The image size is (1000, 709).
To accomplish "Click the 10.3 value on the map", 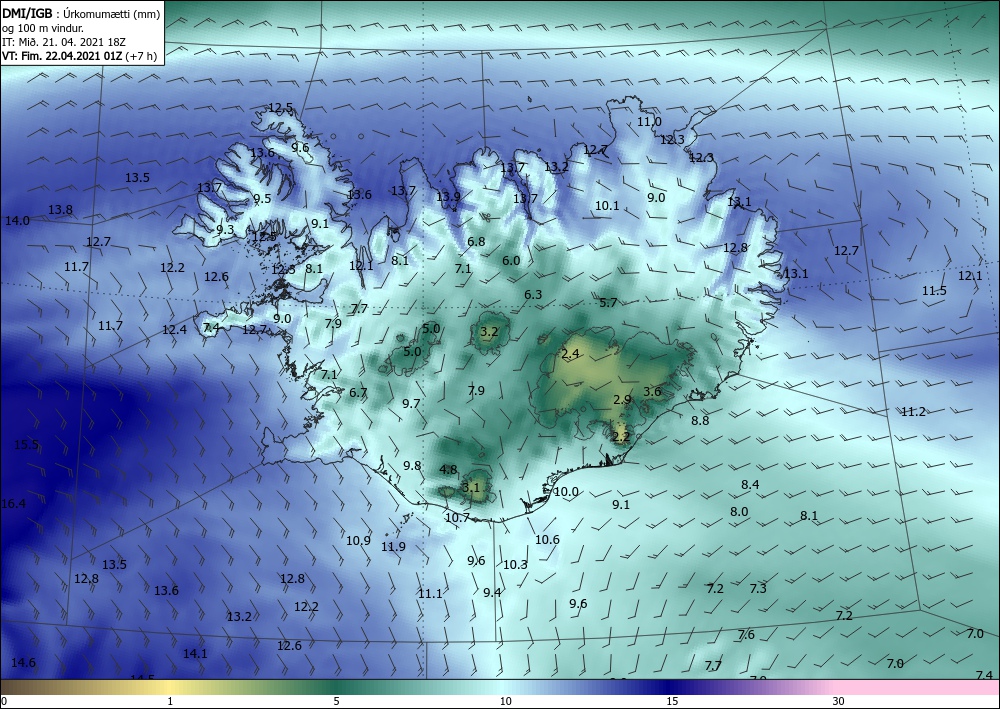I will pos(515,564).
